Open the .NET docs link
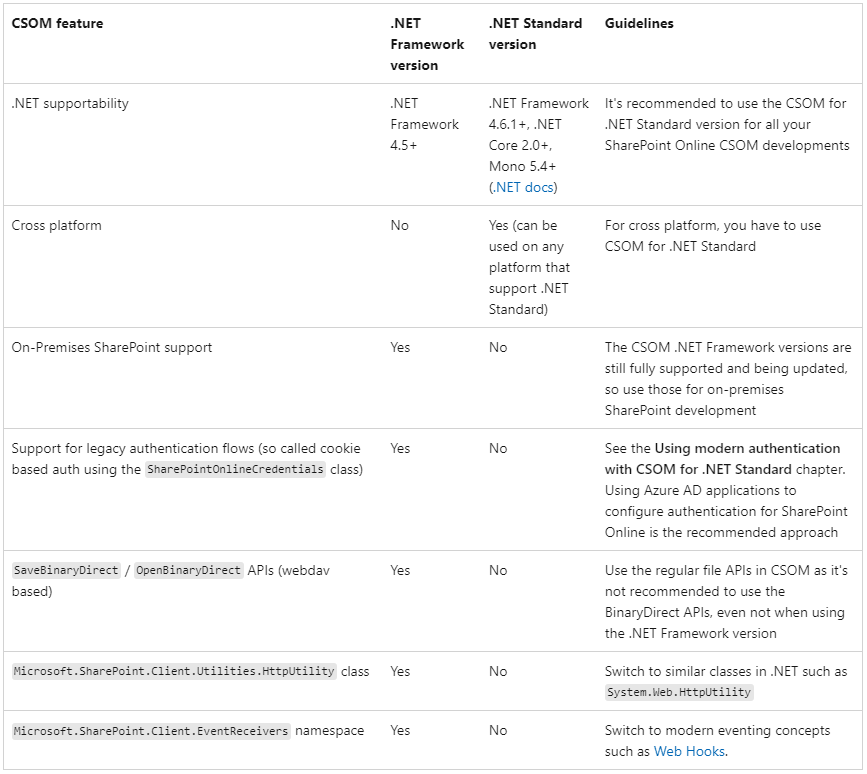Image resolution: width=867 pixels, height=774 pixels. (x=525, y=187)
